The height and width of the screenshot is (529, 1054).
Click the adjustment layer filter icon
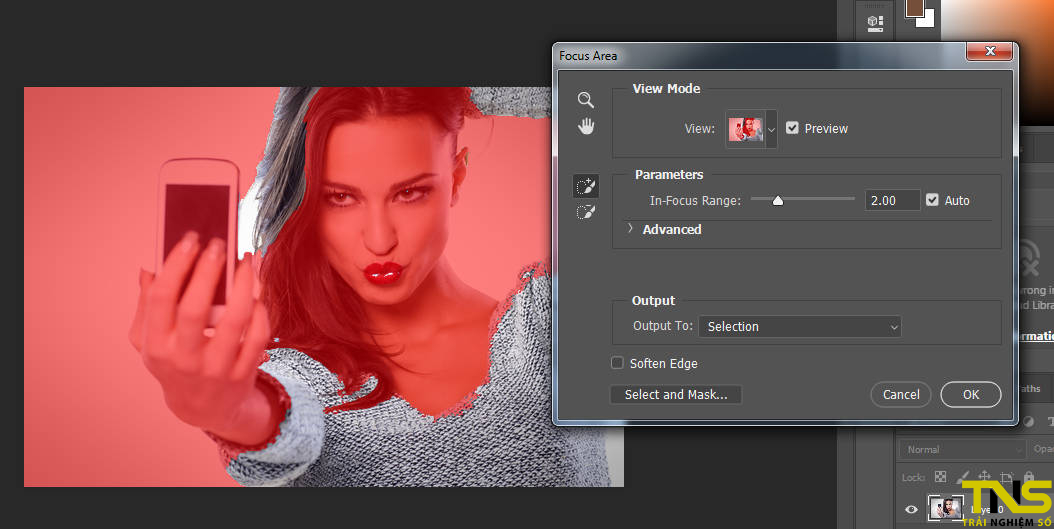pos(1028,421)
